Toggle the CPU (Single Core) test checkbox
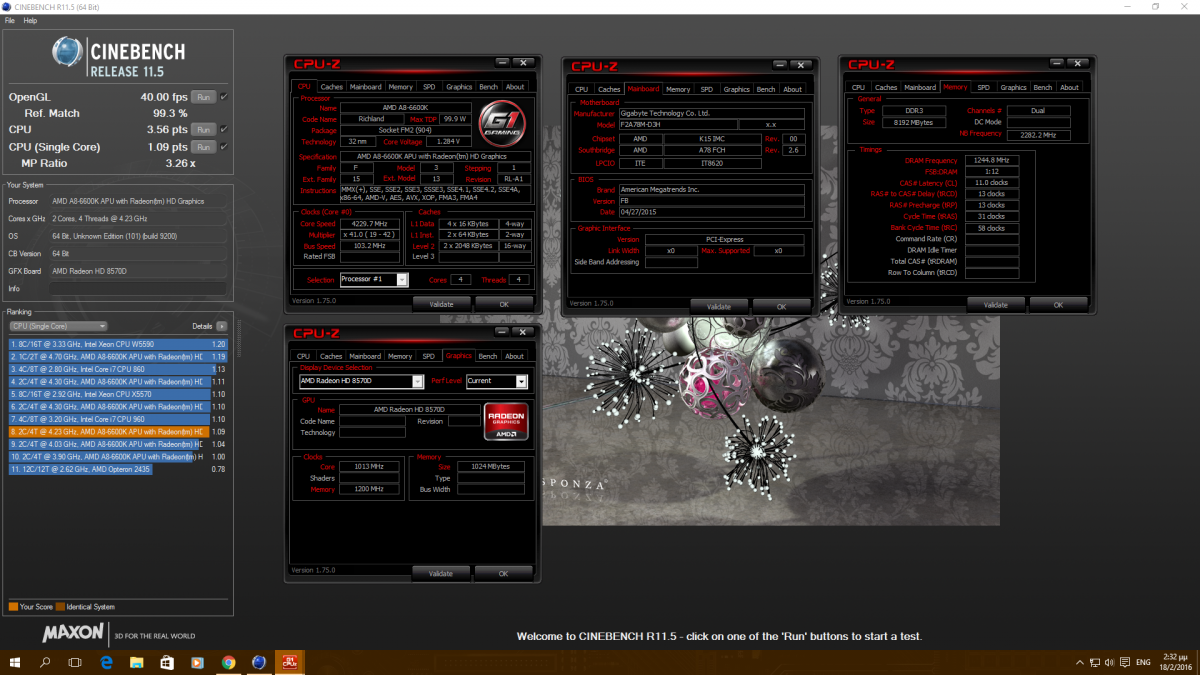The width and height of the screenshot is (1200, 675). (x=224, y=147)
